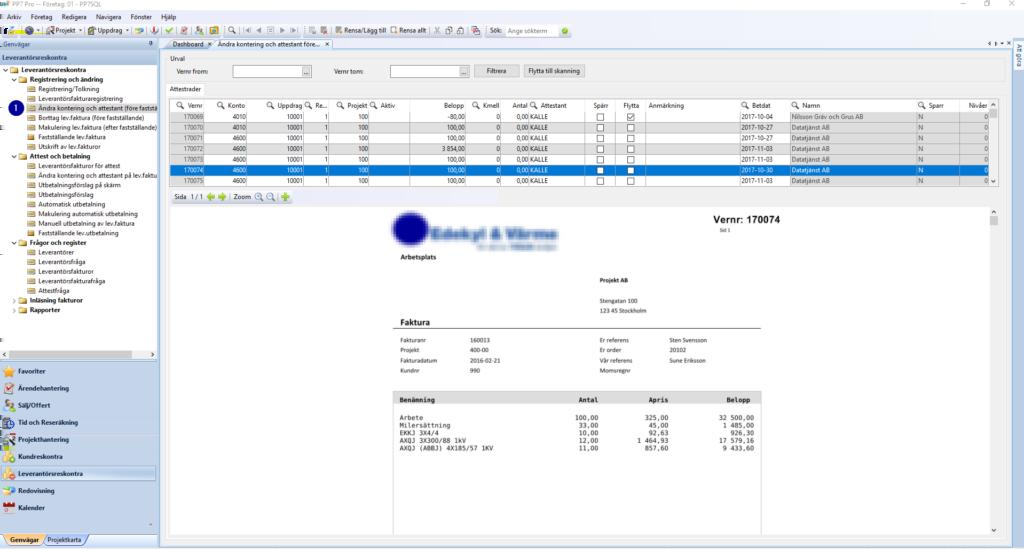
Task: Click the green go icon beside search field
Action: coord(565,31)
